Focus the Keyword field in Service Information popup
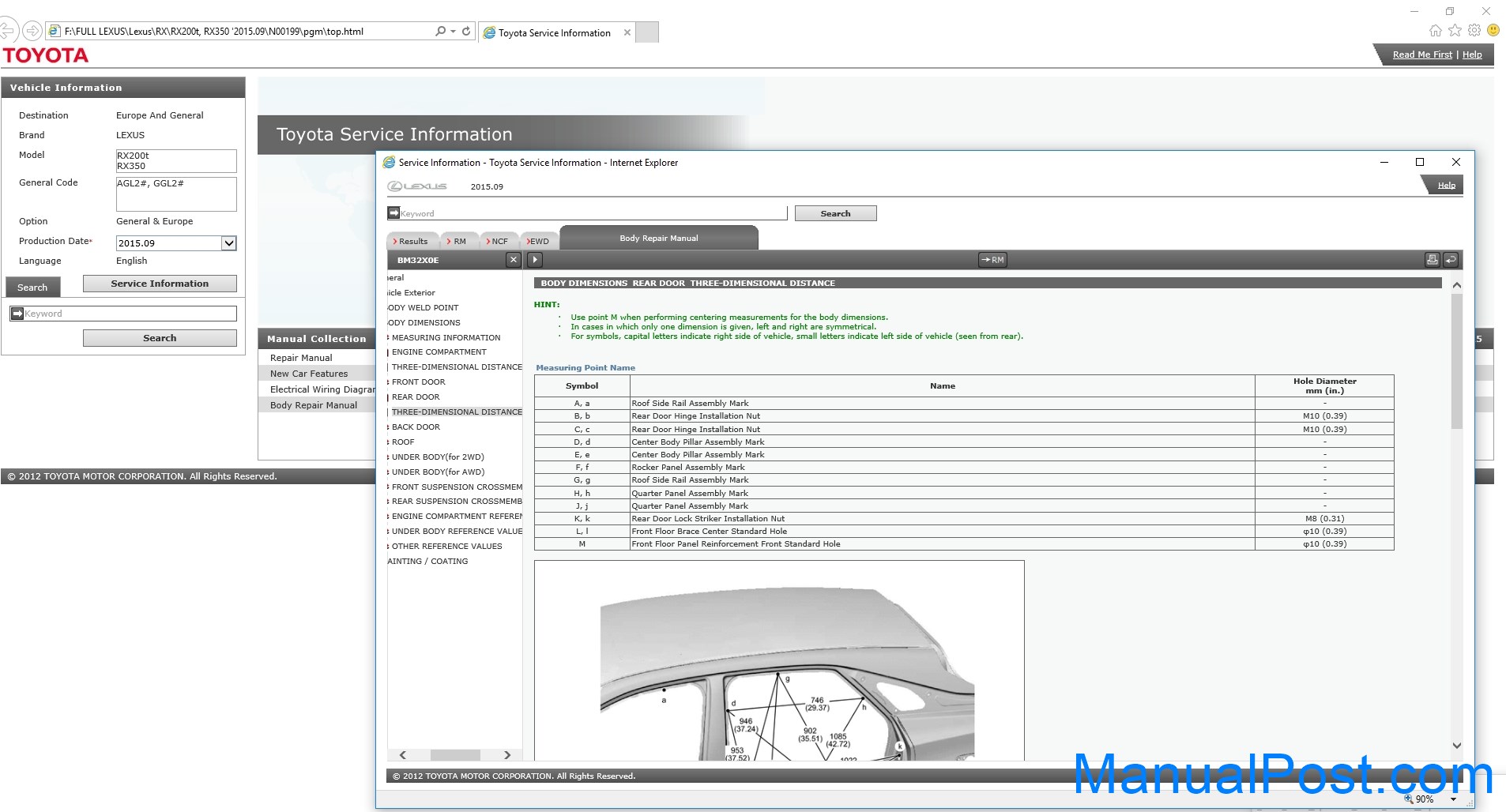 click(x=593, y=213)
